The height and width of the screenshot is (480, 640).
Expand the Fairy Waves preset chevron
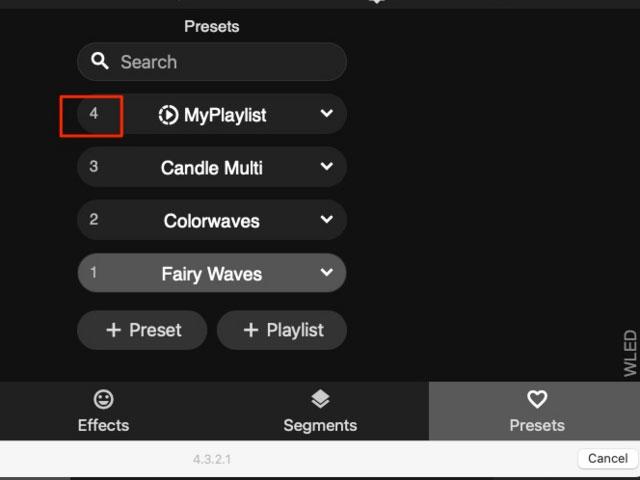coord(326,273)
